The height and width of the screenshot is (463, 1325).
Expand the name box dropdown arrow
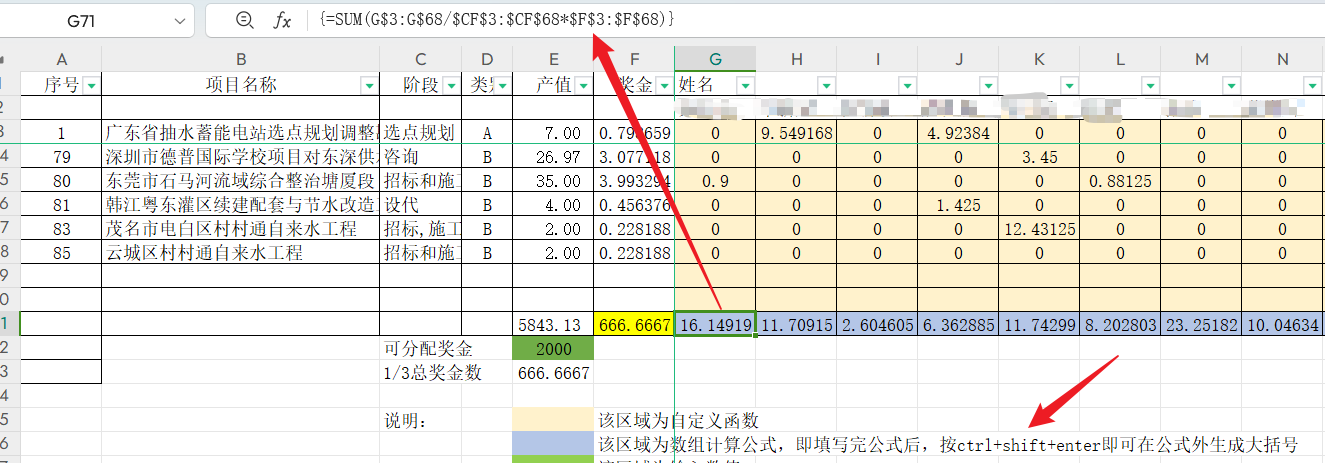click(179, 20)
